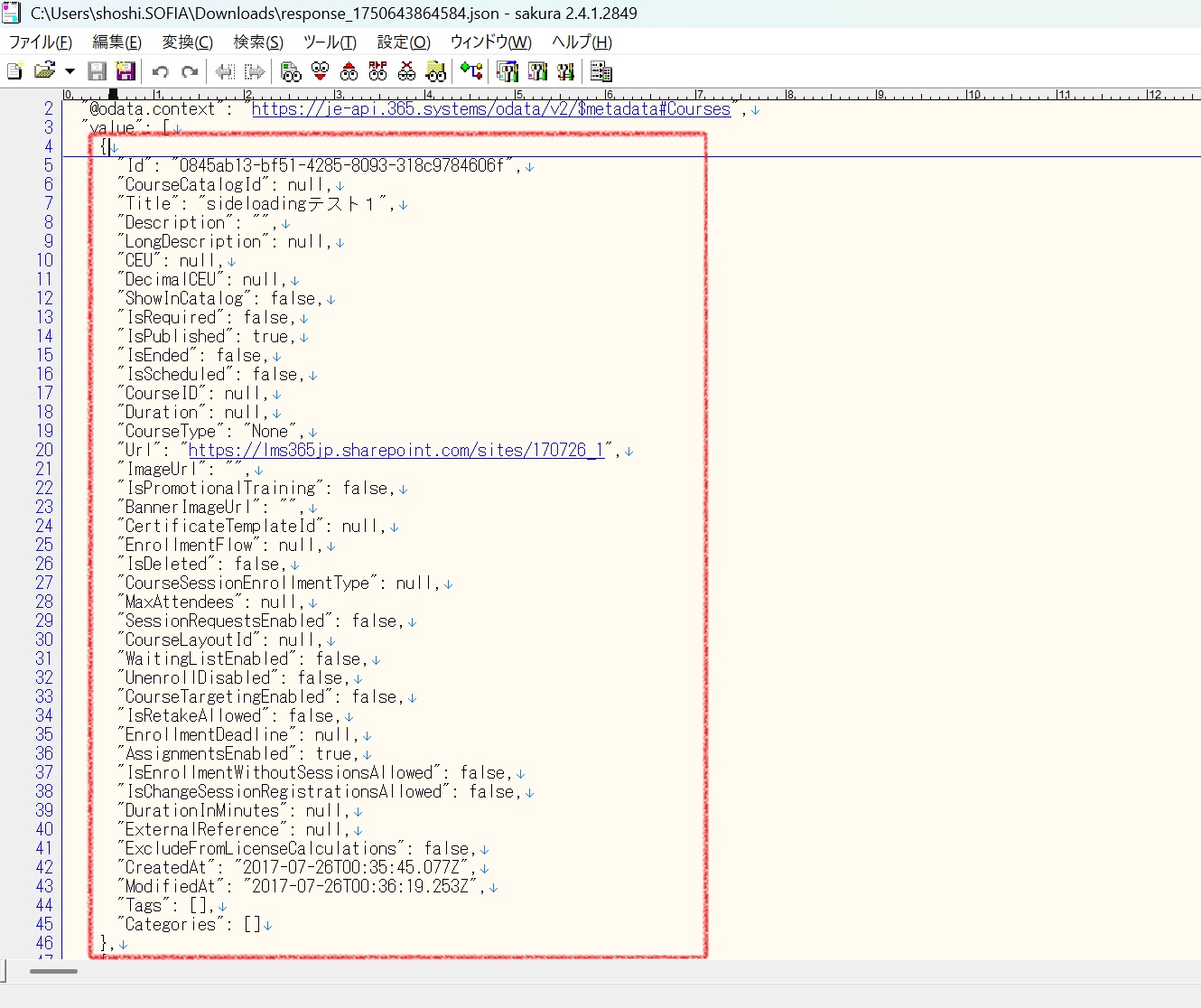Click the "MaxAttendees": null line
This screenshot has width=1201, height=1008.
click(x=211, y=602)
